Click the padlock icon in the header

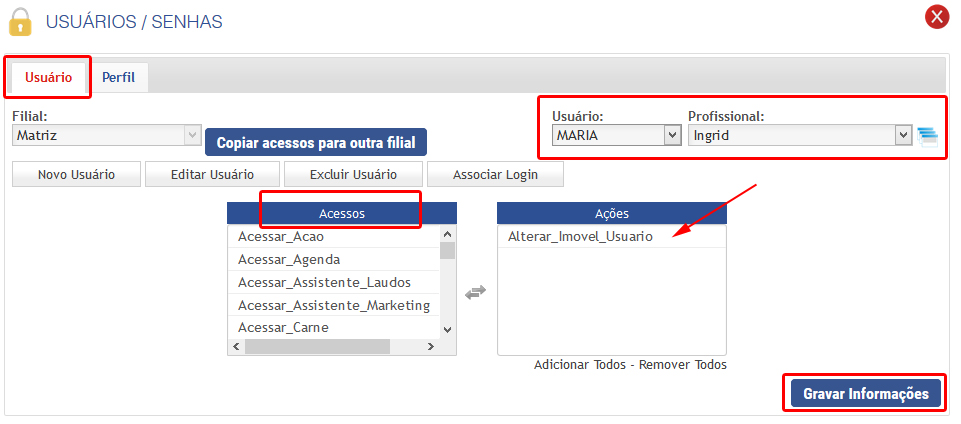point(21,21)
